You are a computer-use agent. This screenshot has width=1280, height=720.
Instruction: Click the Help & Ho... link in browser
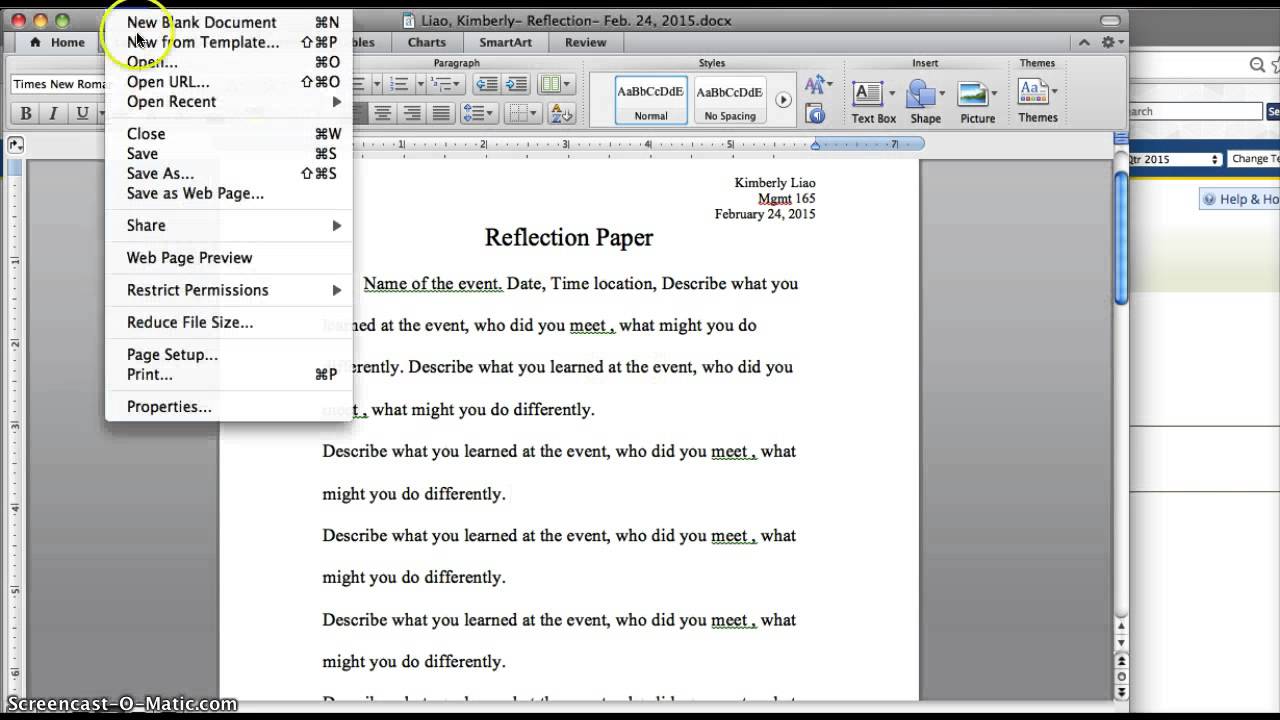pyautogui.click(x=1240, y=199)
